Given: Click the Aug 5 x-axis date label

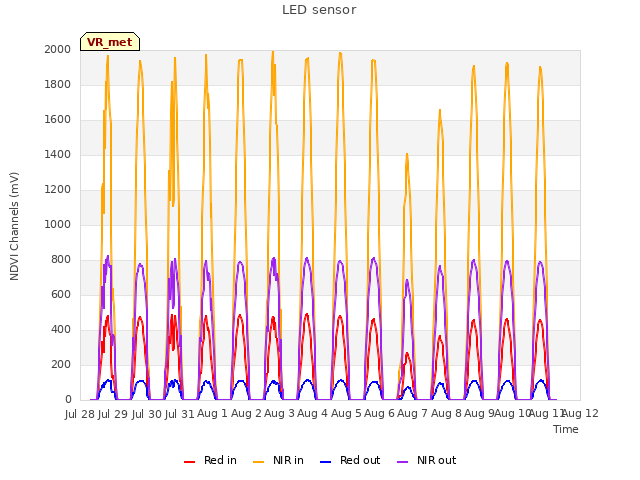Looking at the screenshot, I should (346, 414).
